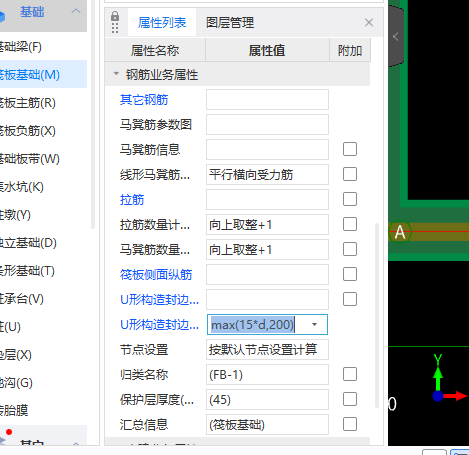
Task: Switch to the 属性列表 tab
Action: tap(162, 23)
